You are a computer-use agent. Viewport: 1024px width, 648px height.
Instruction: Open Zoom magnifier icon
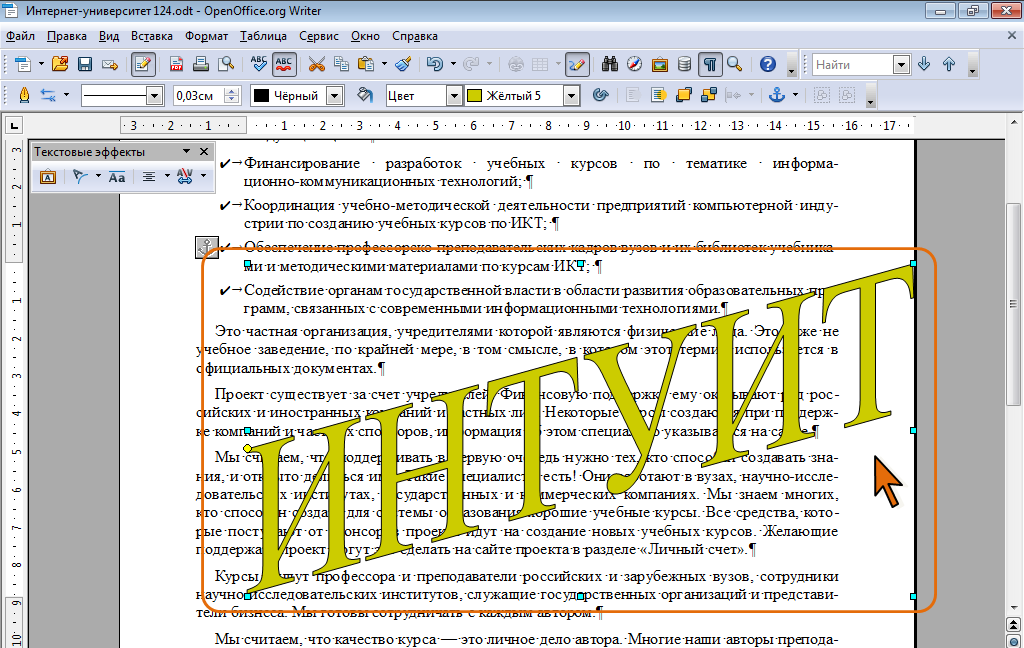735,64
